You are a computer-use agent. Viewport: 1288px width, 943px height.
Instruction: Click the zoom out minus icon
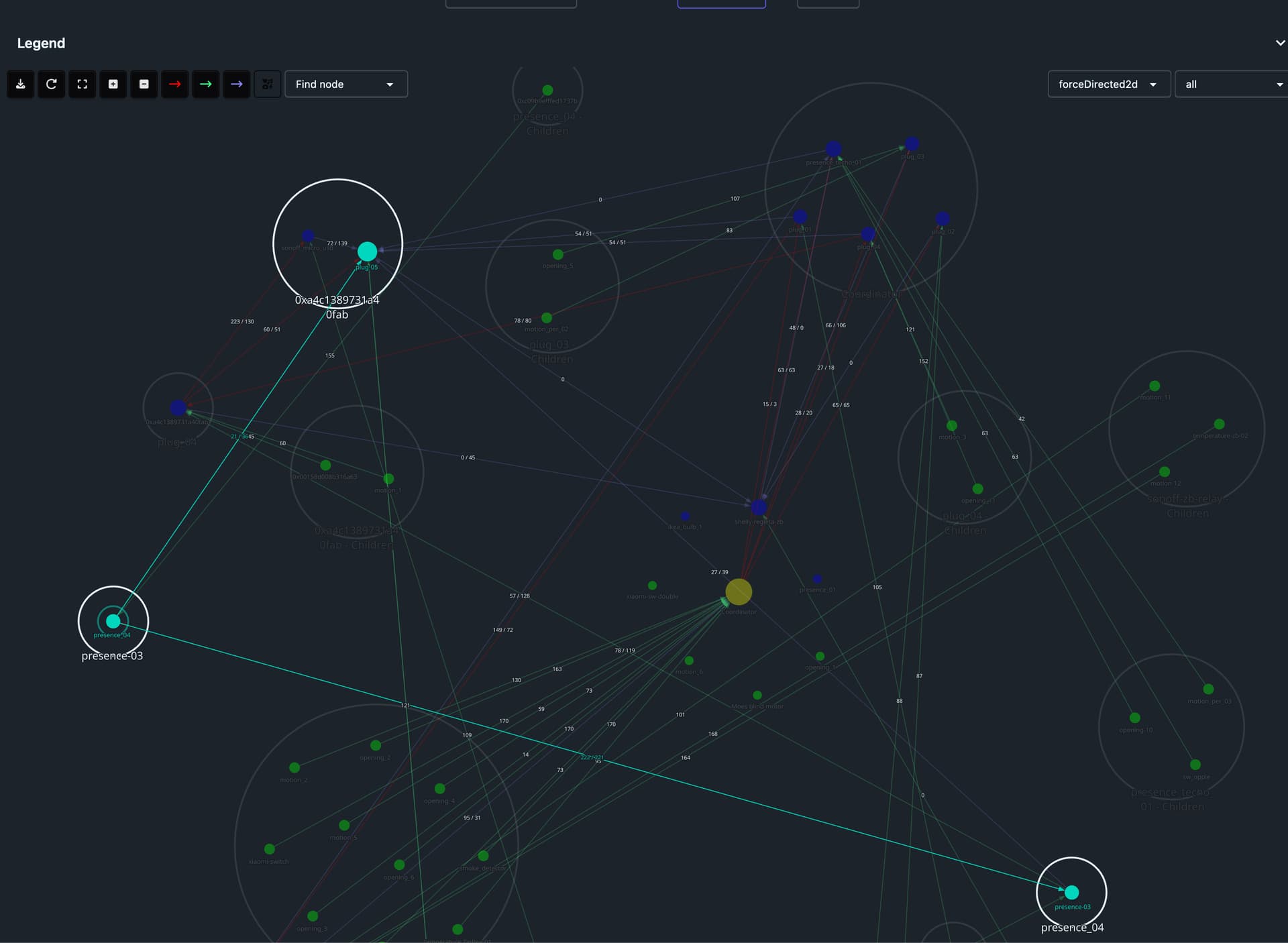pyautogui.click(x=144, y=84)
